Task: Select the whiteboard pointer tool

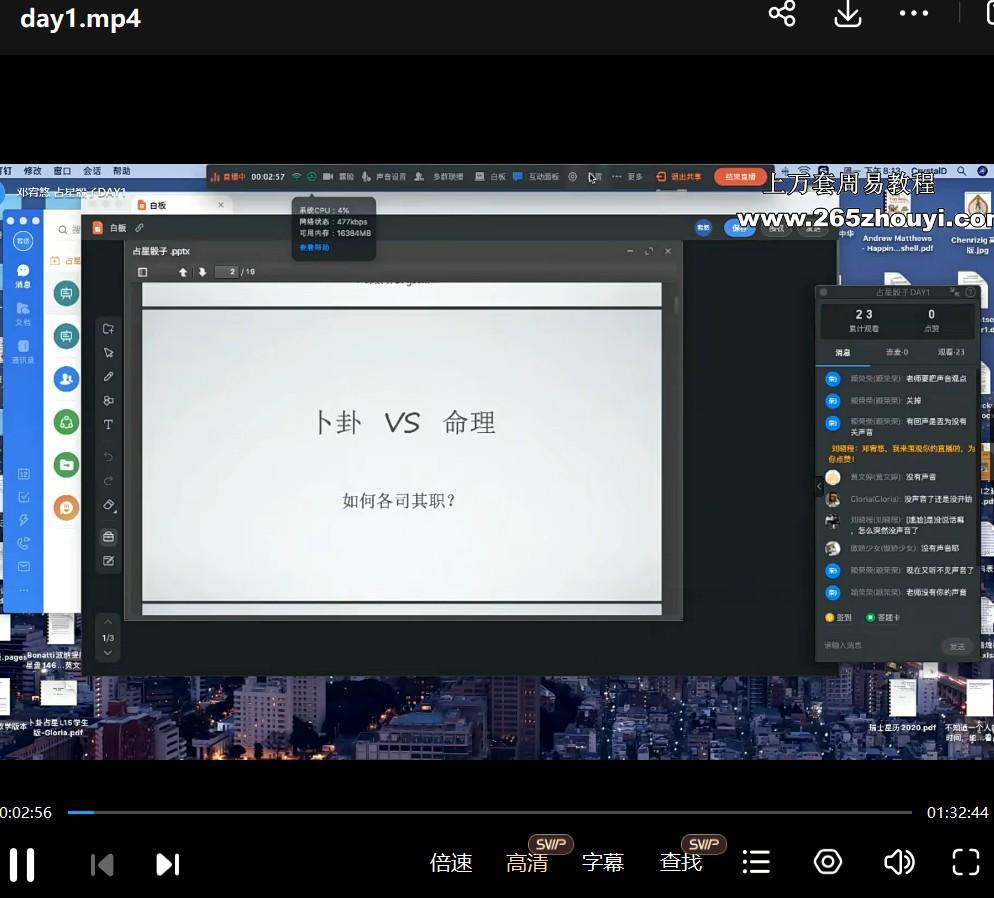Action: [108, 352]
